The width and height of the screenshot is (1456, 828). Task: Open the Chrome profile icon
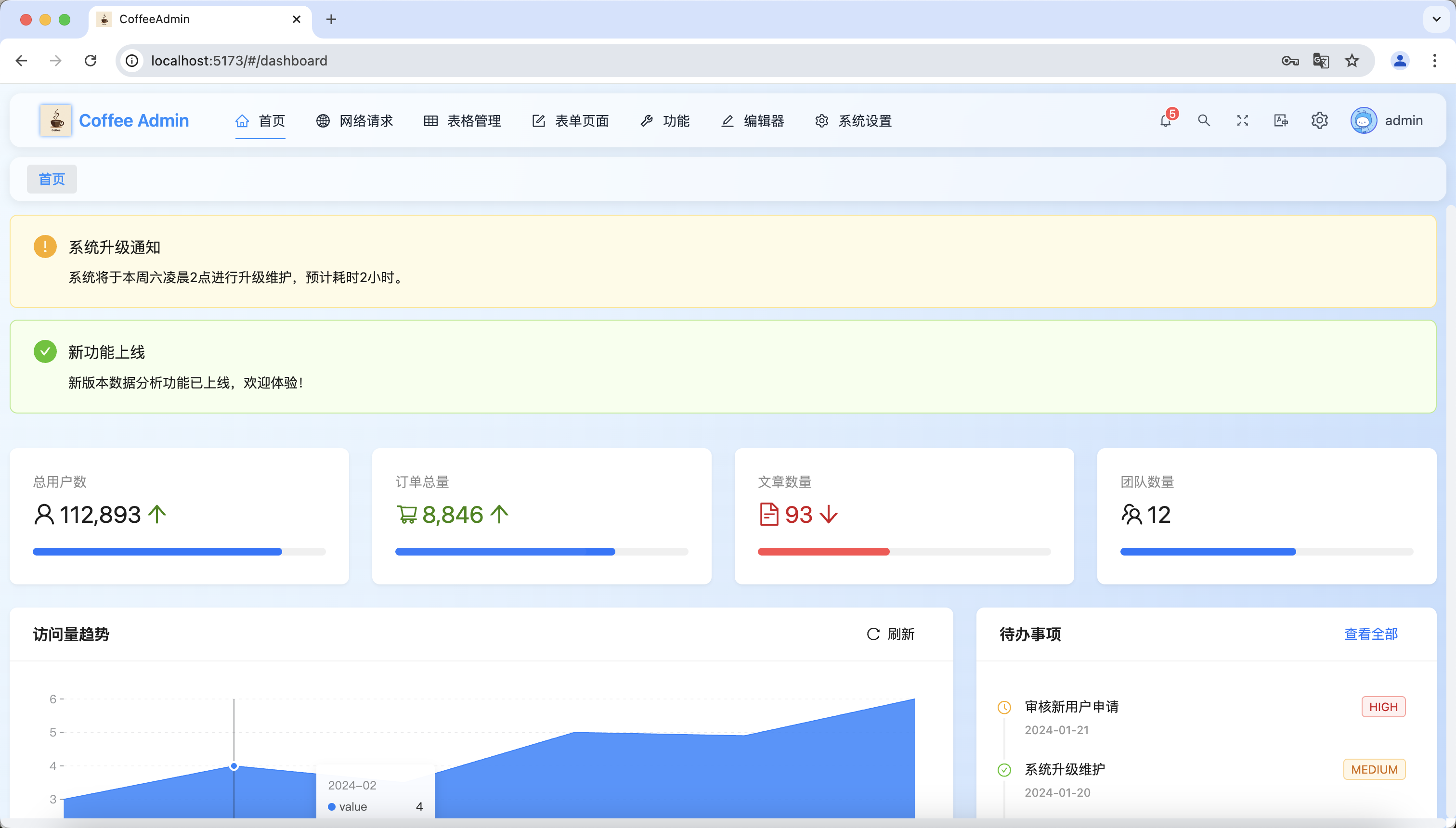(x=1400, y=61)
